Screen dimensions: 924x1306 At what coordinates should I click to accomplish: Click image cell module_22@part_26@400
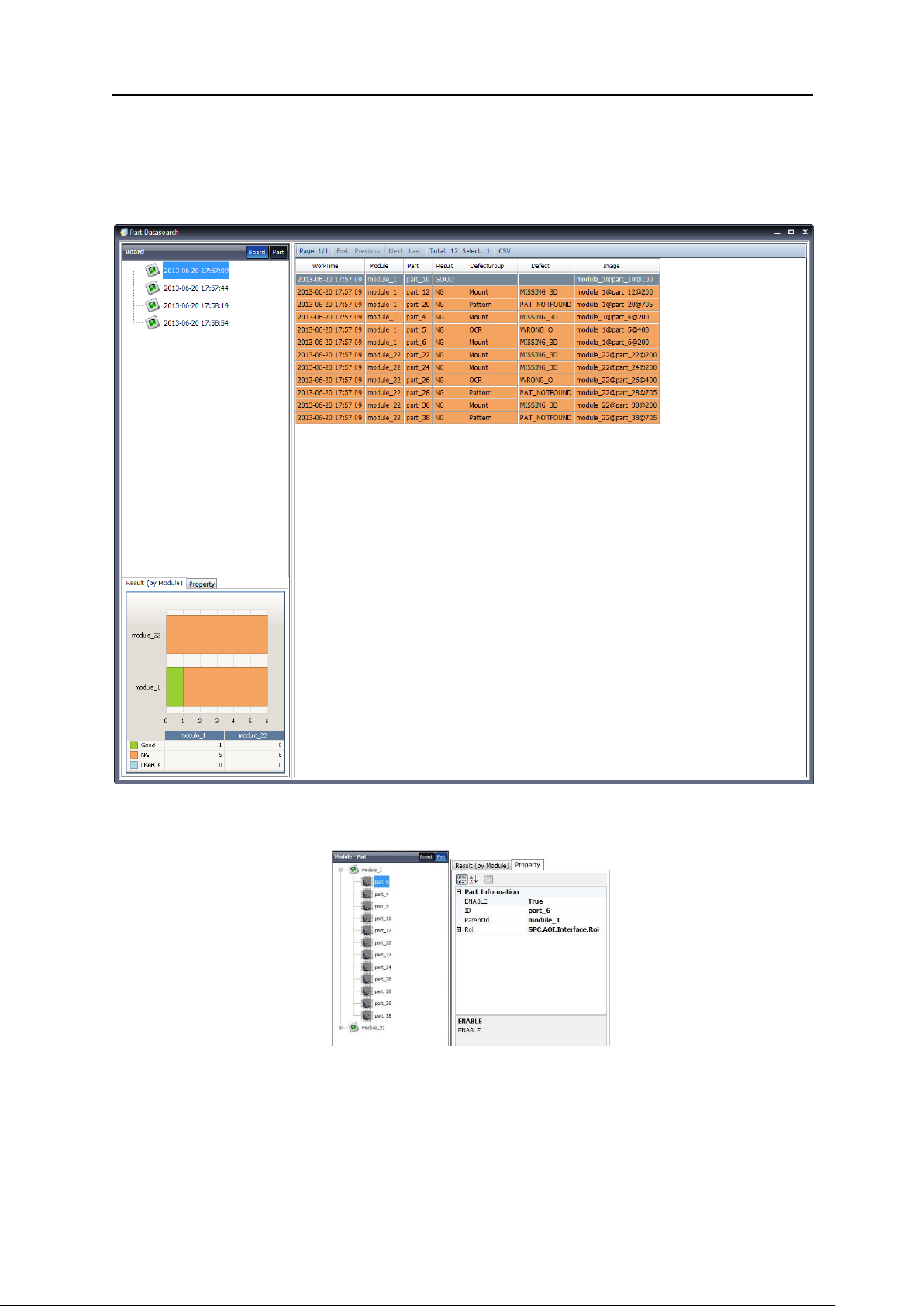[x=617, y=381]
